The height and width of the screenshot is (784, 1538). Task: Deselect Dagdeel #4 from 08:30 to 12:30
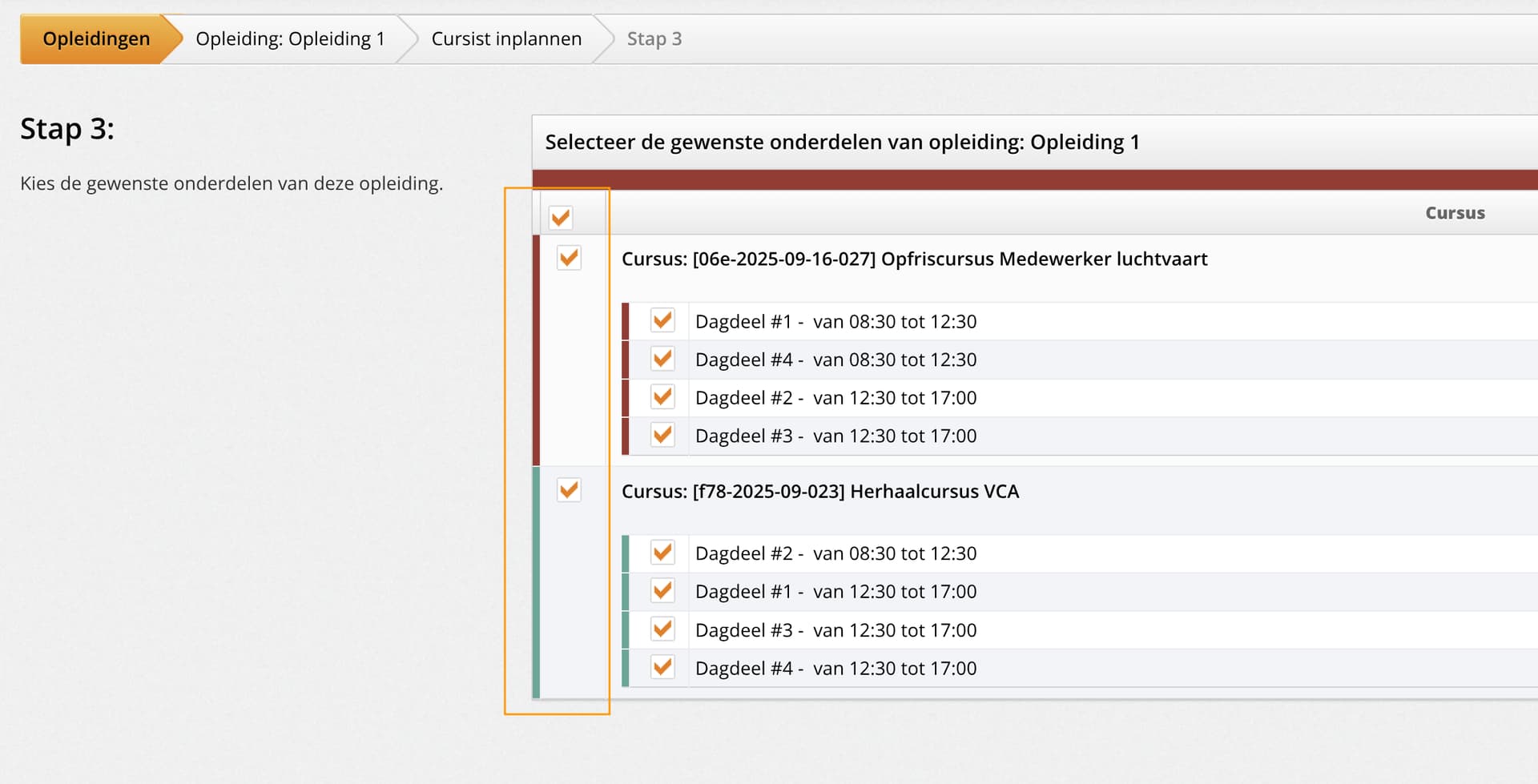pos(662,359)
